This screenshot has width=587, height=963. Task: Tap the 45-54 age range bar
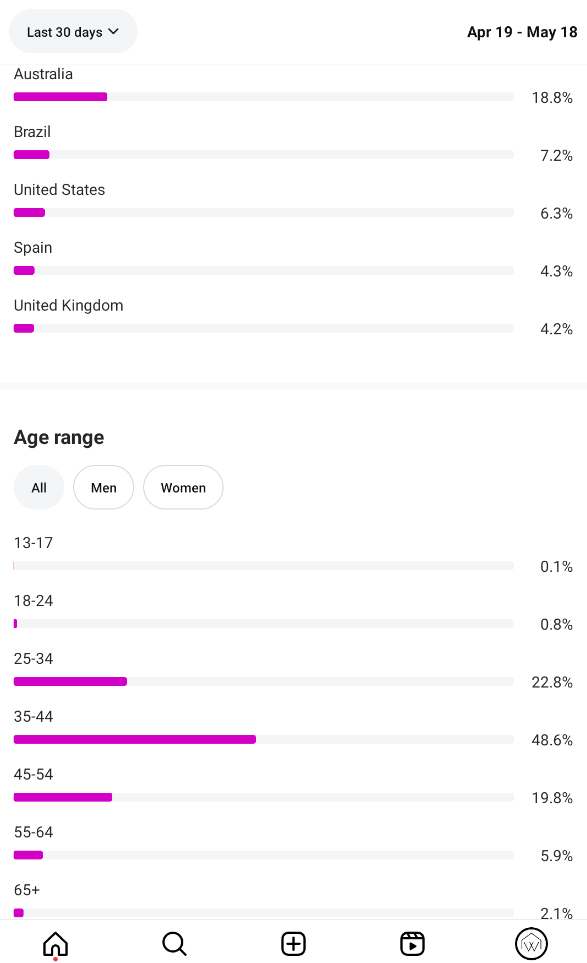point(263,797)
